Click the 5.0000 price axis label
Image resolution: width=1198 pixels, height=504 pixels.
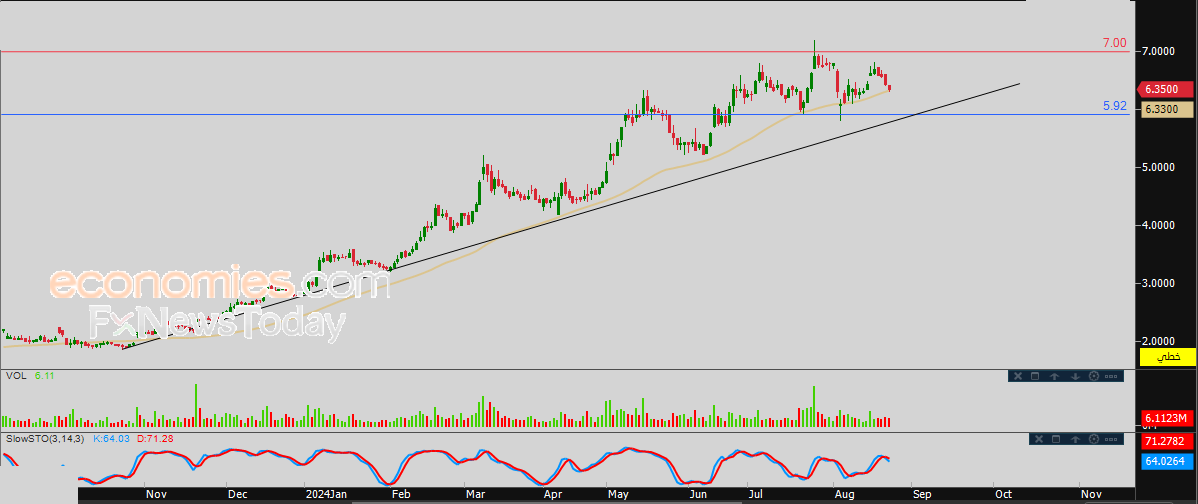tap(1159, 167)
